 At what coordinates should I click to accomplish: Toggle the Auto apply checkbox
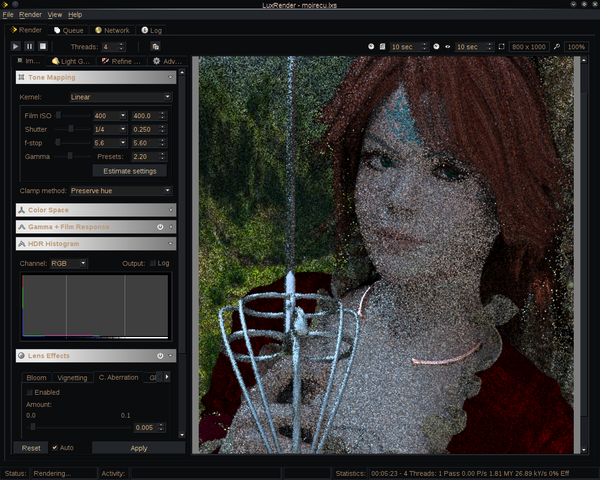(x=55, y=447)
